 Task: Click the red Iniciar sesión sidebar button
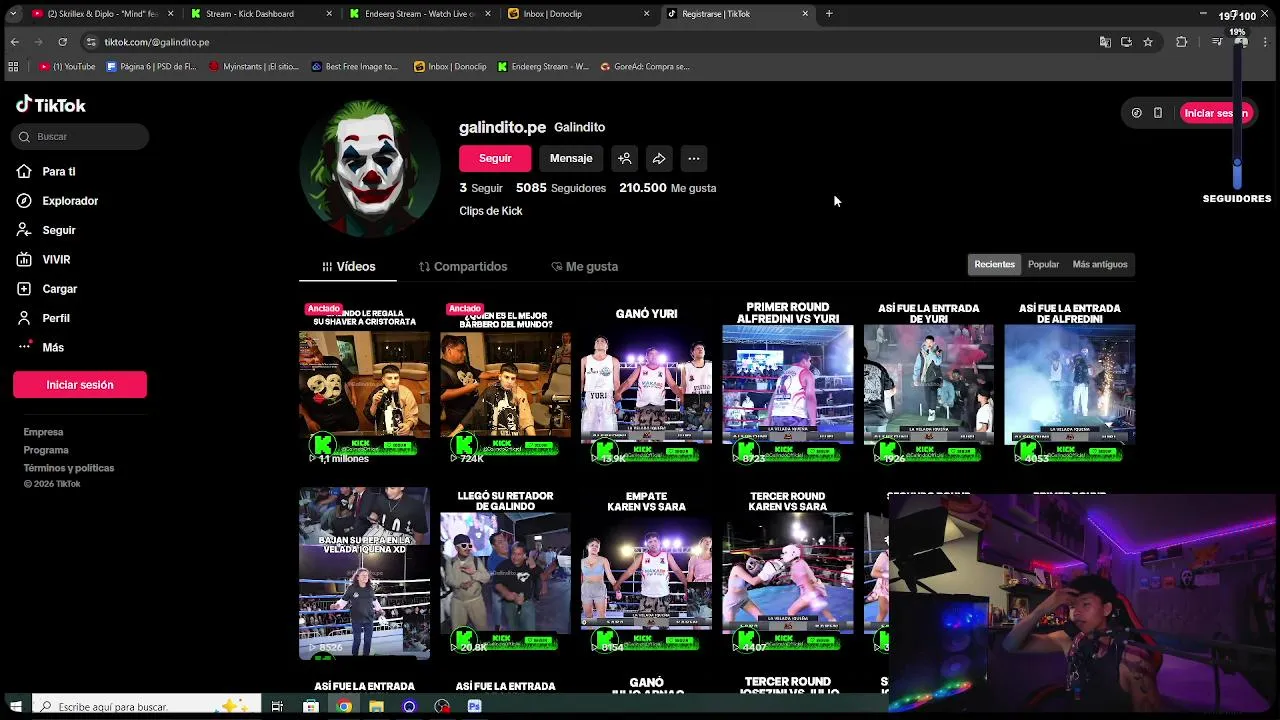pyautogui.click(x=80, y=385)
